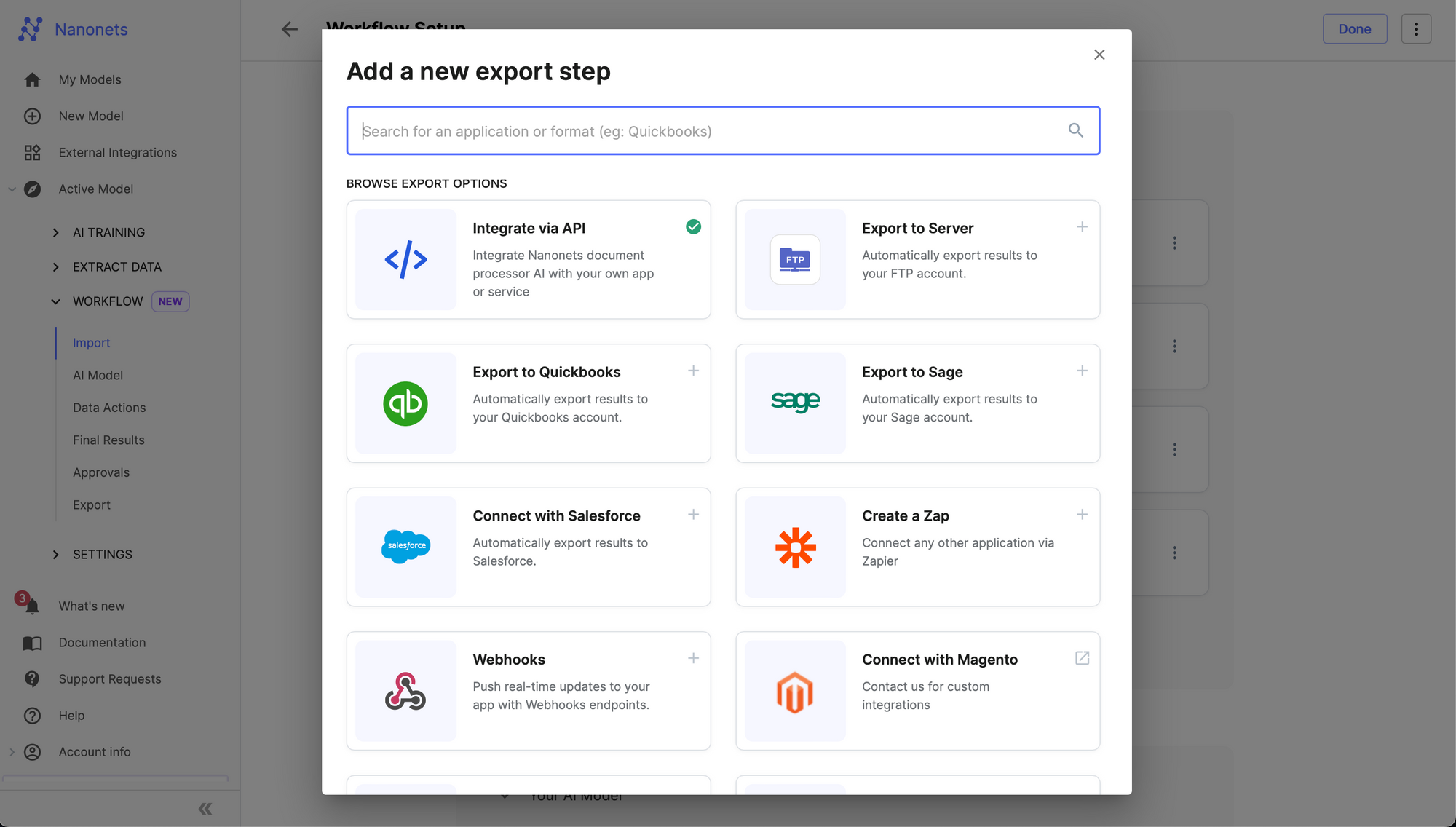Image resolution: width=1456 pixels, height=827 pixels.
Task: Add the Export to Server step
Action: click(x=1082, y=227)
